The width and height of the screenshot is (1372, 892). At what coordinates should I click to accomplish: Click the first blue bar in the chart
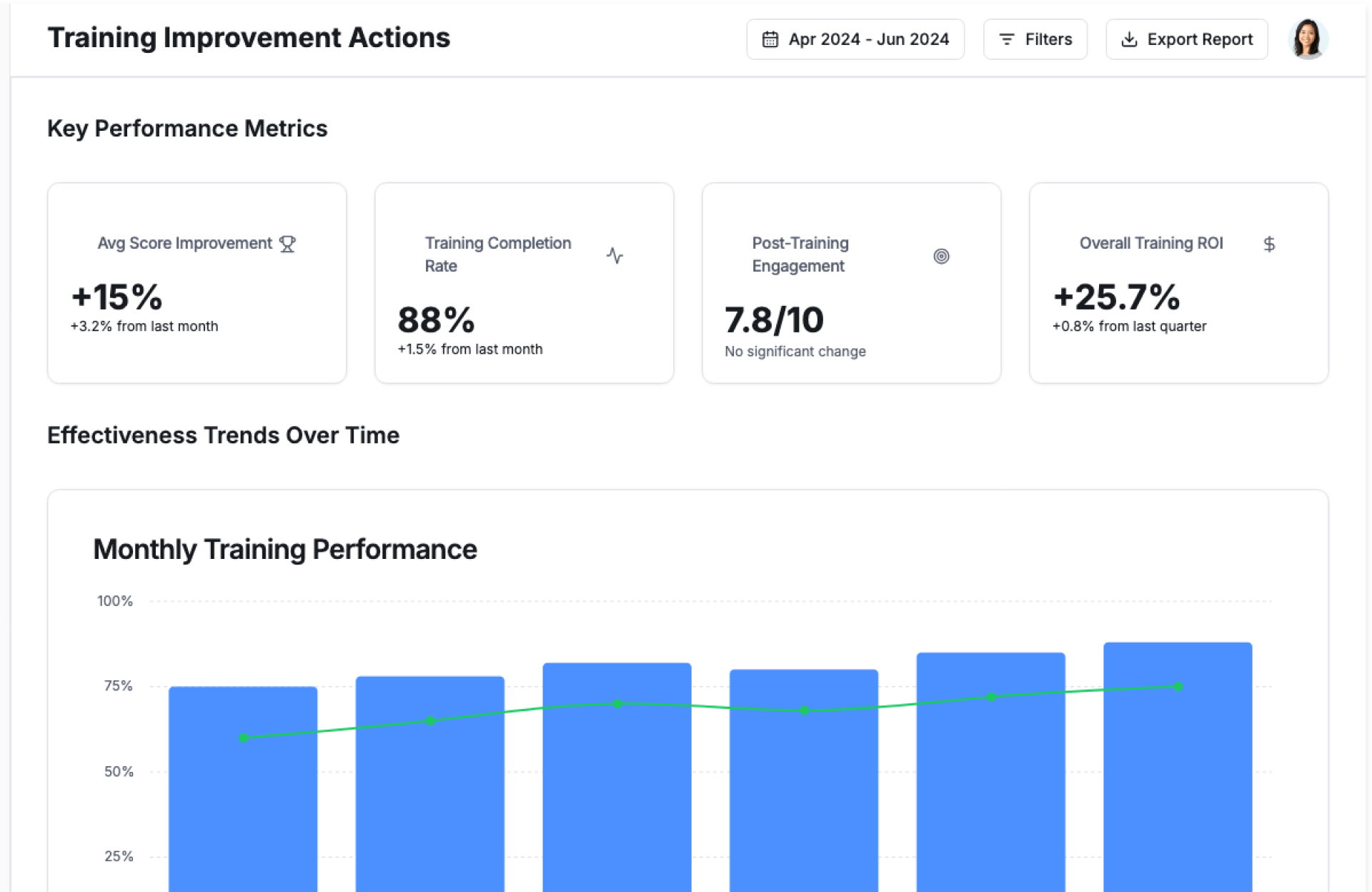(243, 801)
